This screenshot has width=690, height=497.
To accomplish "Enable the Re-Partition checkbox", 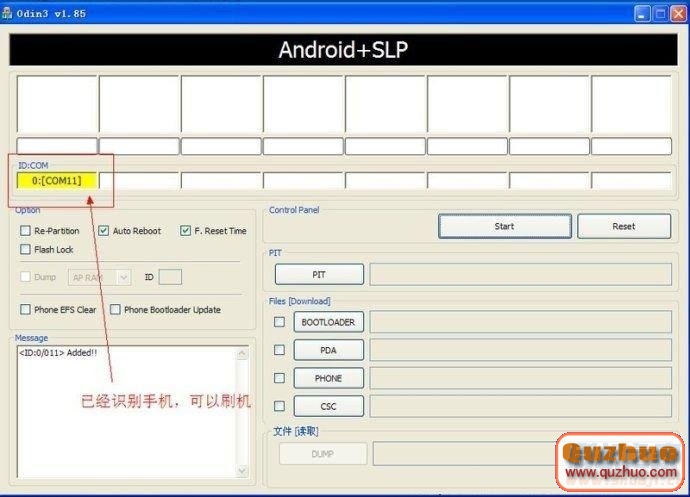I will pyautogui.click(x=26, y=231).
